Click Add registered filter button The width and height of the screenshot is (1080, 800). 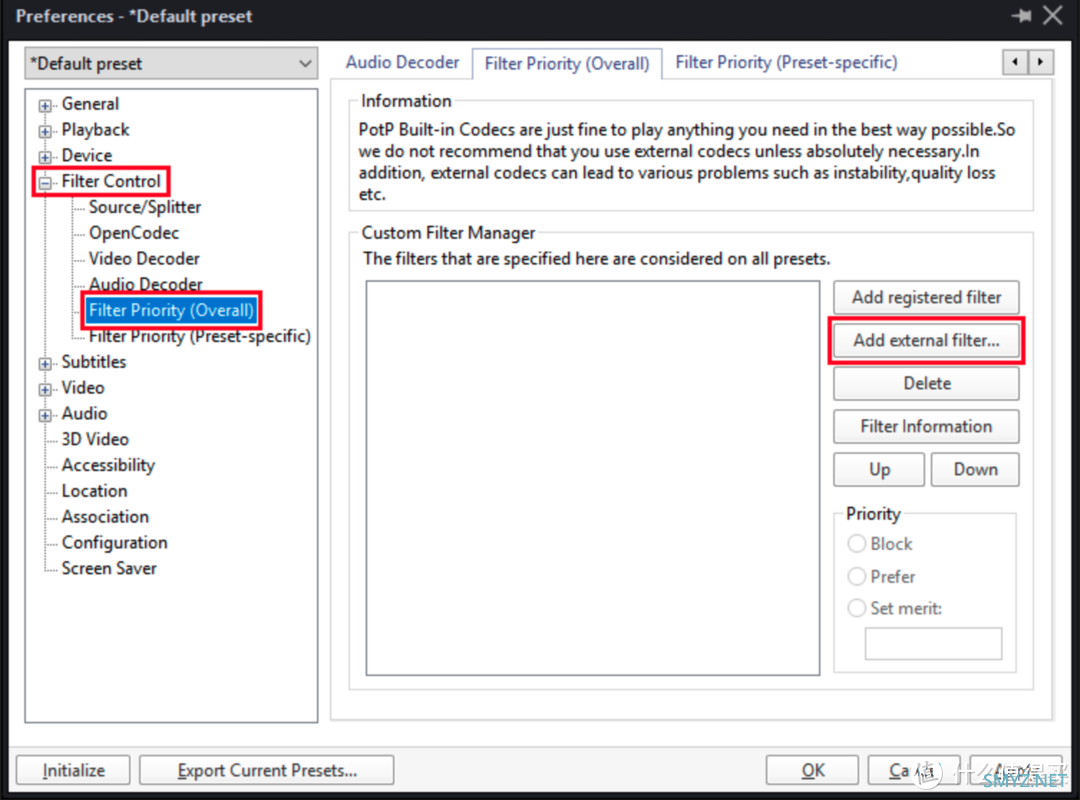pyautogui.click(x=926, y=297)
